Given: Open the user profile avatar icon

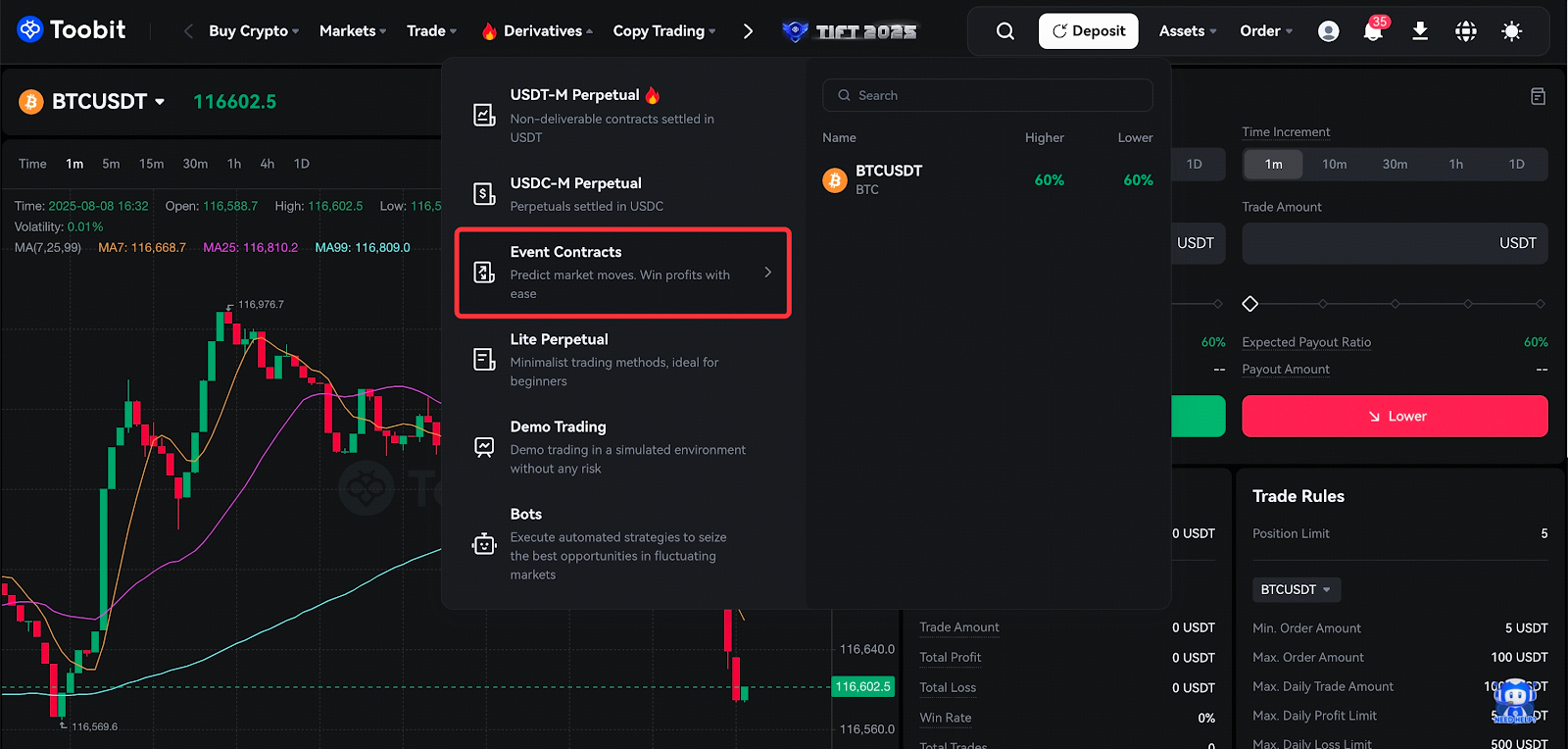Looking at the screenshot, I should 1329,31.
